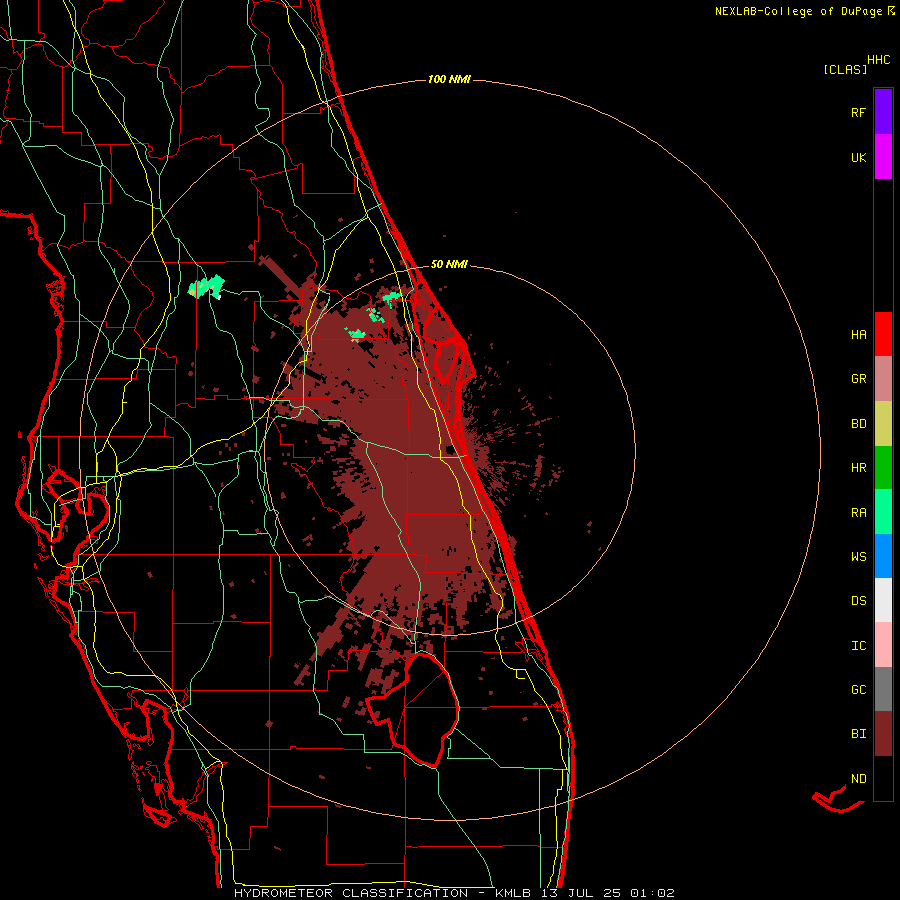
Task: Click the IC pink legend swatch
Action: click(883, 645)
